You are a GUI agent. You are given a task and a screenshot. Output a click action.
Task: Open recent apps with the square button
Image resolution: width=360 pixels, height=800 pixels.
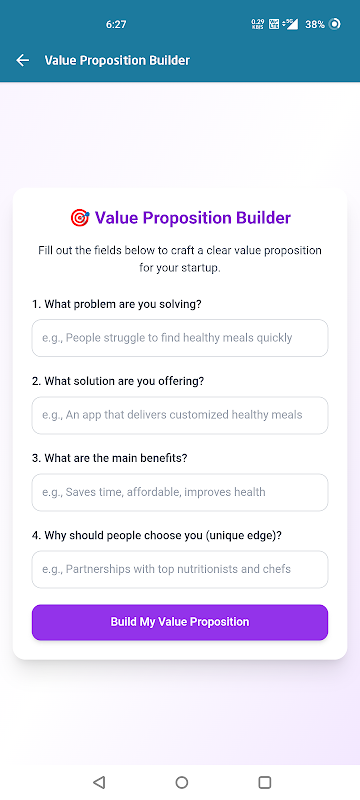tap(264, 782)
